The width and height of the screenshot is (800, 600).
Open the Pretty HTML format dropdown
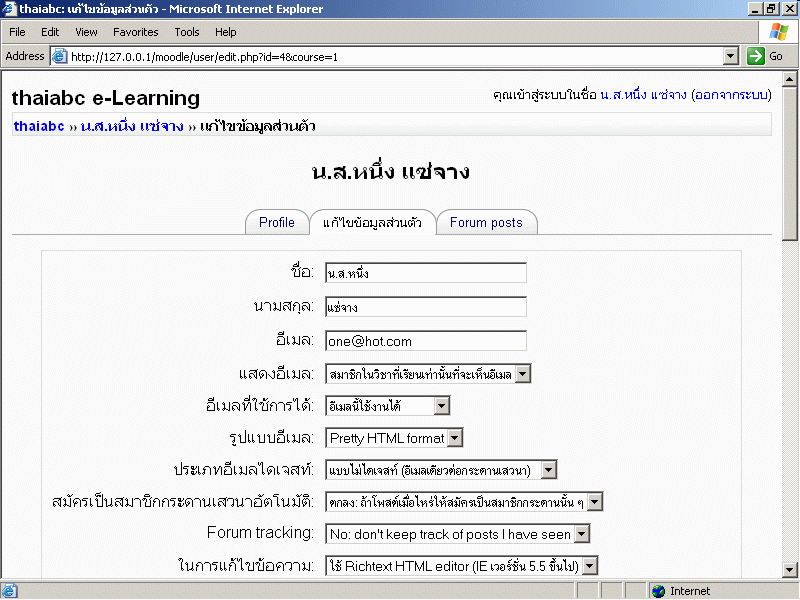pyautogui.click(x=454, y=438)
